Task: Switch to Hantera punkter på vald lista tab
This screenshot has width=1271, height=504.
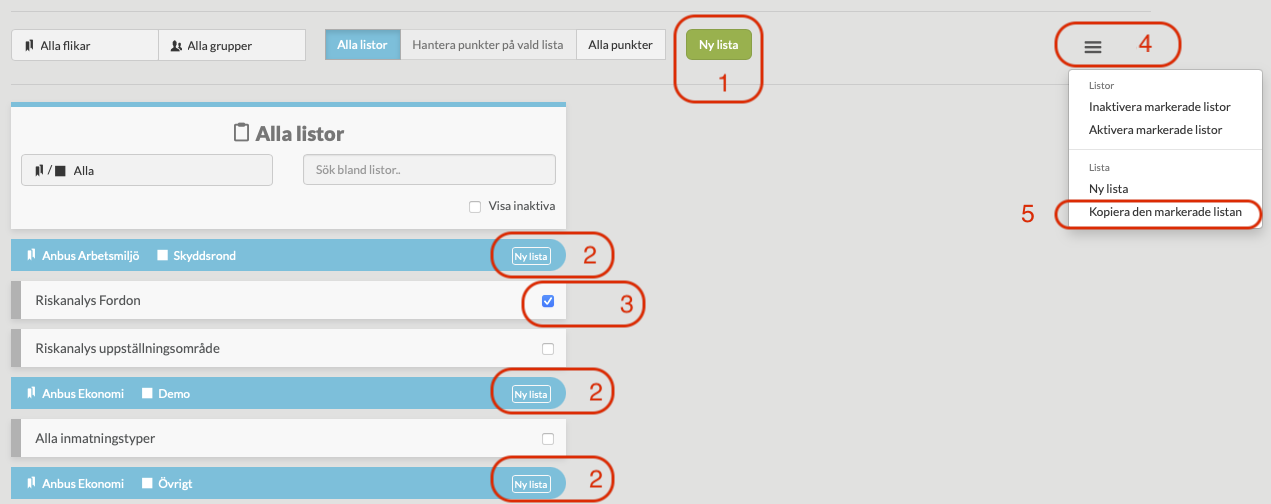Action: click(488, 45)
